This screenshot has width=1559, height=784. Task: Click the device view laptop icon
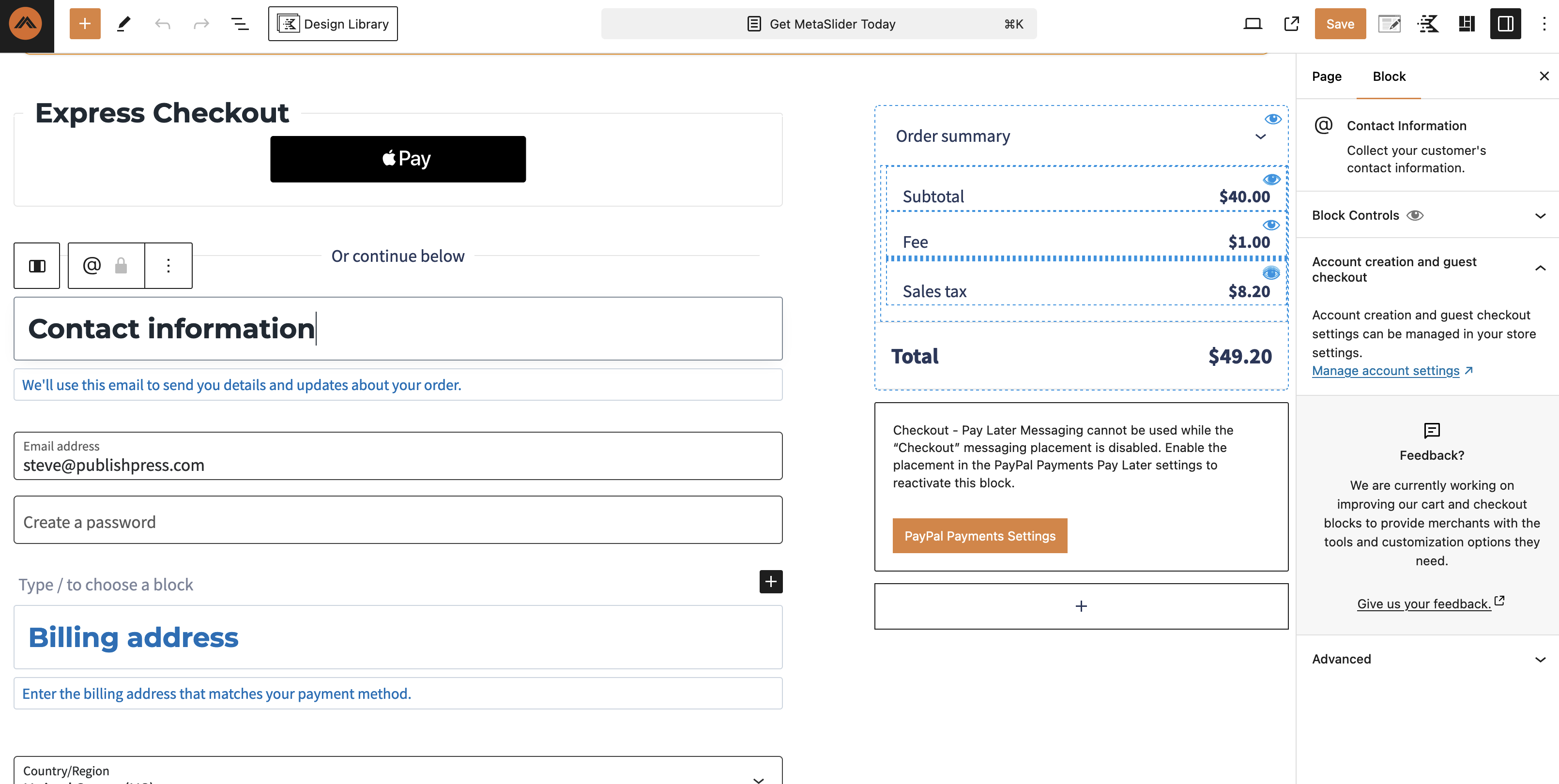[x=1252, y=24]
